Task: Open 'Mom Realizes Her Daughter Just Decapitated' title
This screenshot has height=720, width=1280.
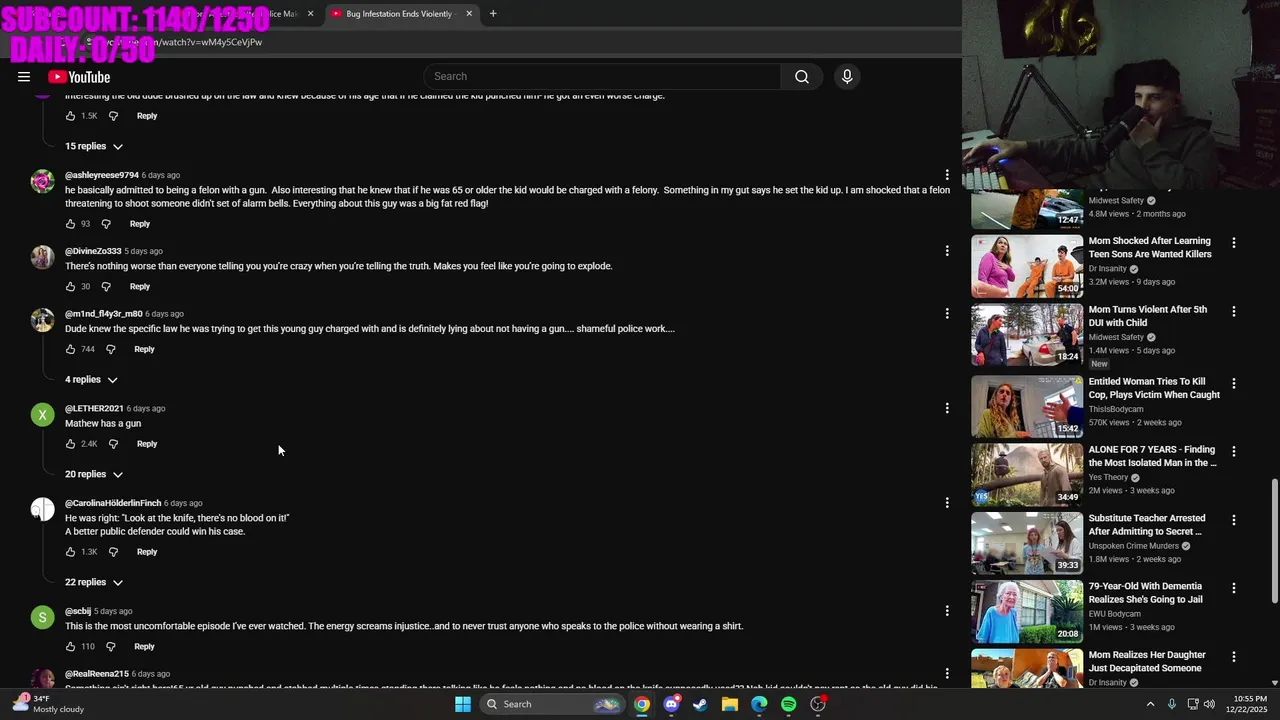Action: 1146,661
